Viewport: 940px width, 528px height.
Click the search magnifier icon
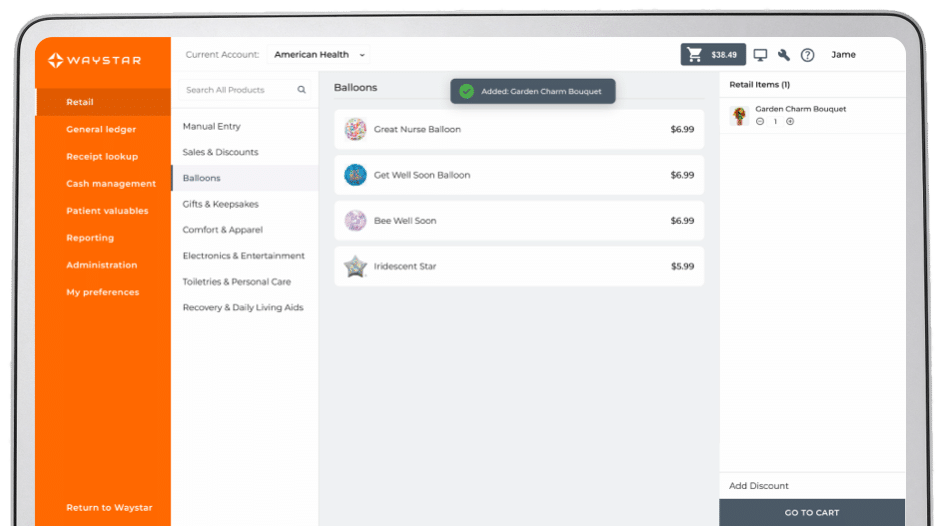(302, 90)
